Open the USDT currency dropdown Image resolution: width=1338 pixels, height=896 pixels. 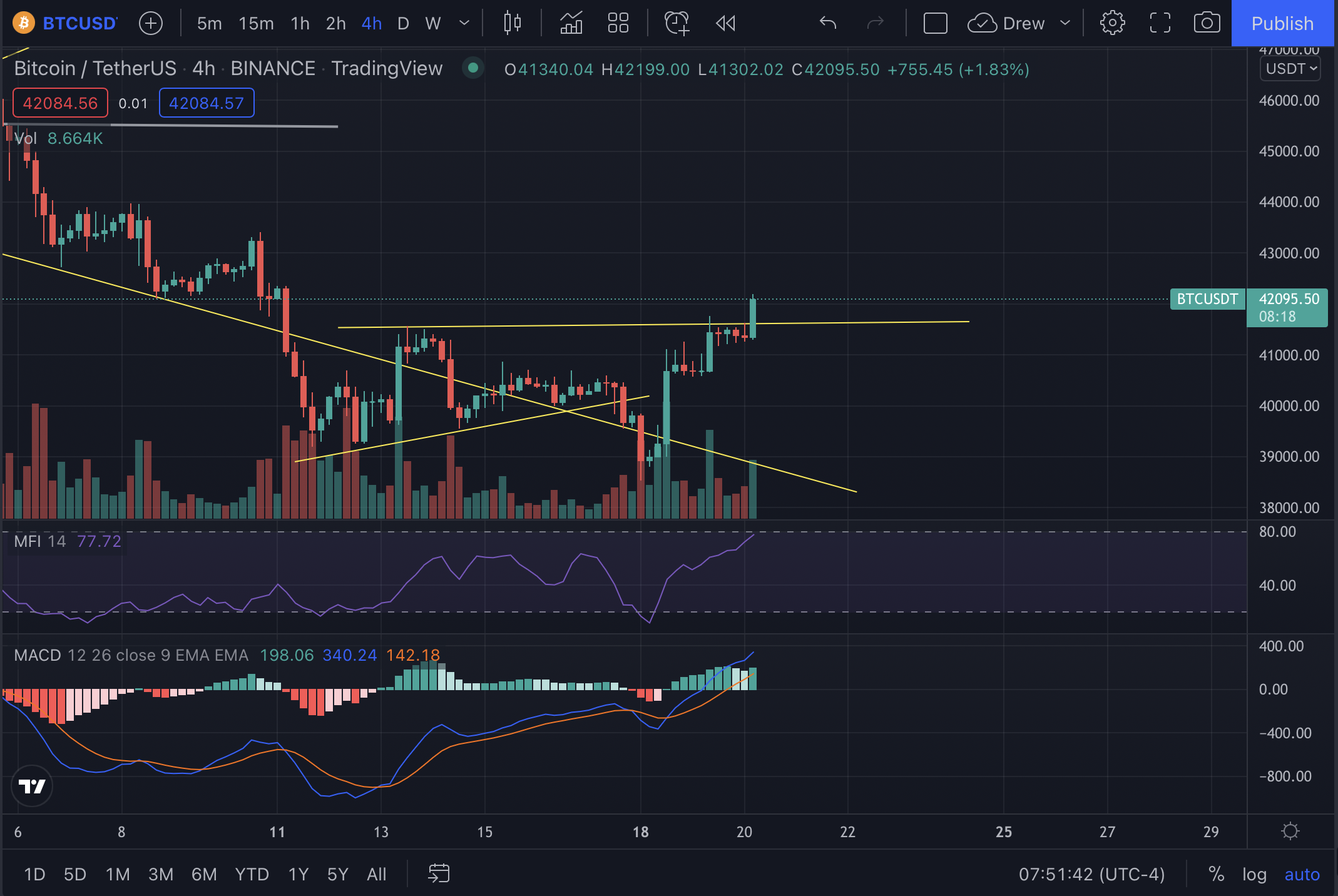point(1290,68)
